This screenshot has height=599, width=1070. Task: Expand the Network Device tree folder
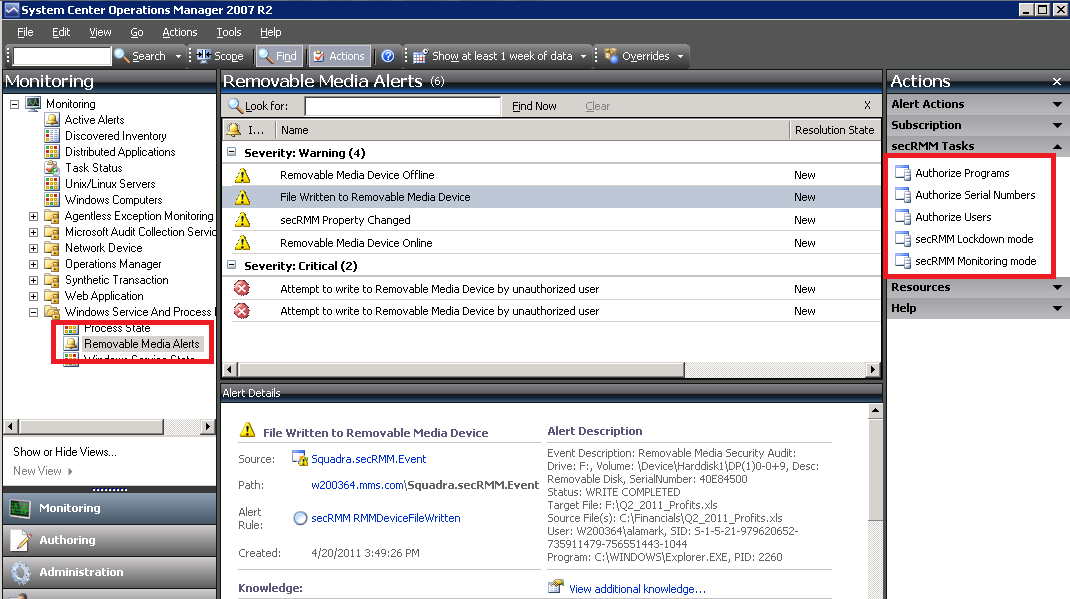click(x=33, y=248)
